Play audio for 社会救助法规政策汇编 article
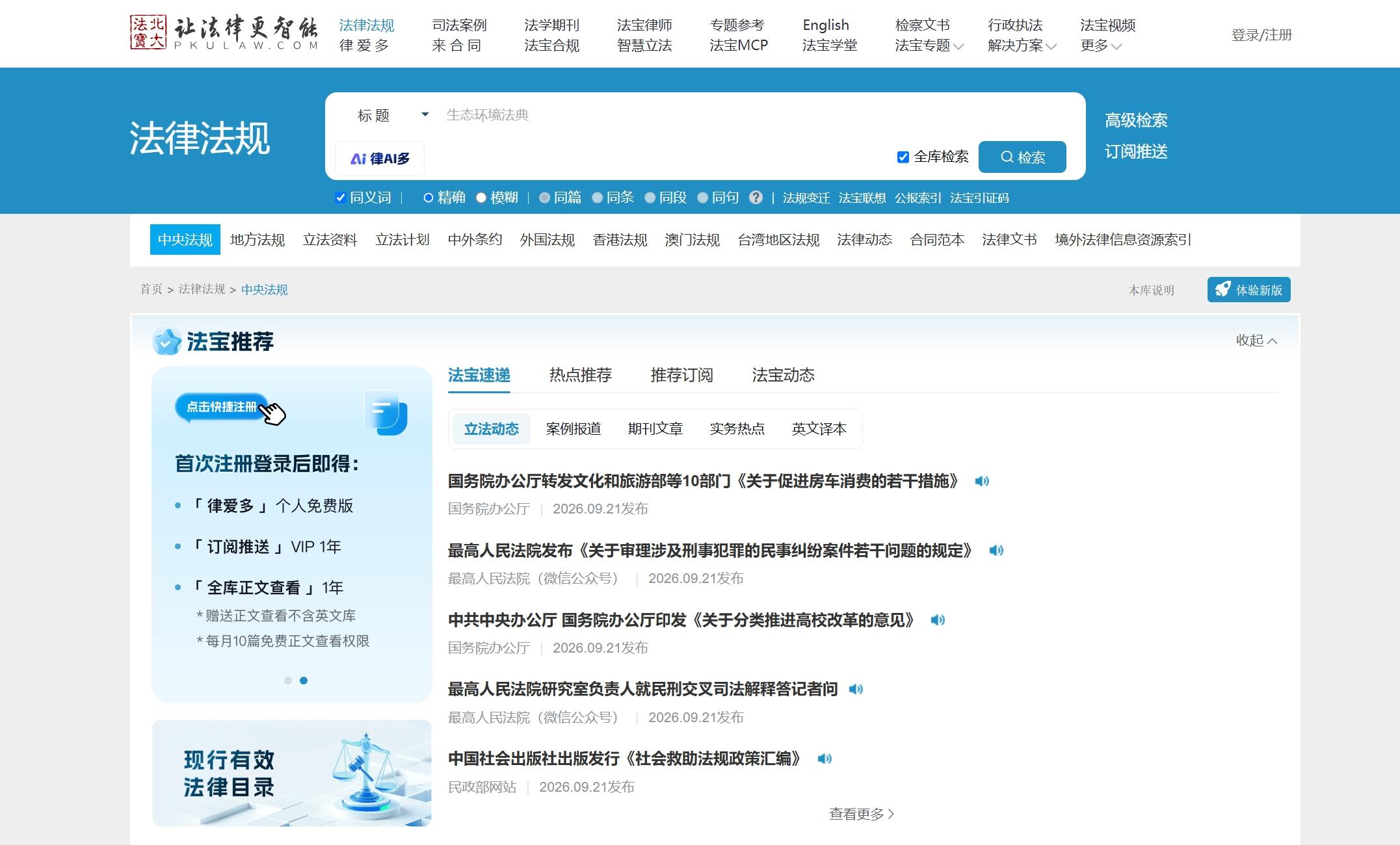 (x=825, y=759)
